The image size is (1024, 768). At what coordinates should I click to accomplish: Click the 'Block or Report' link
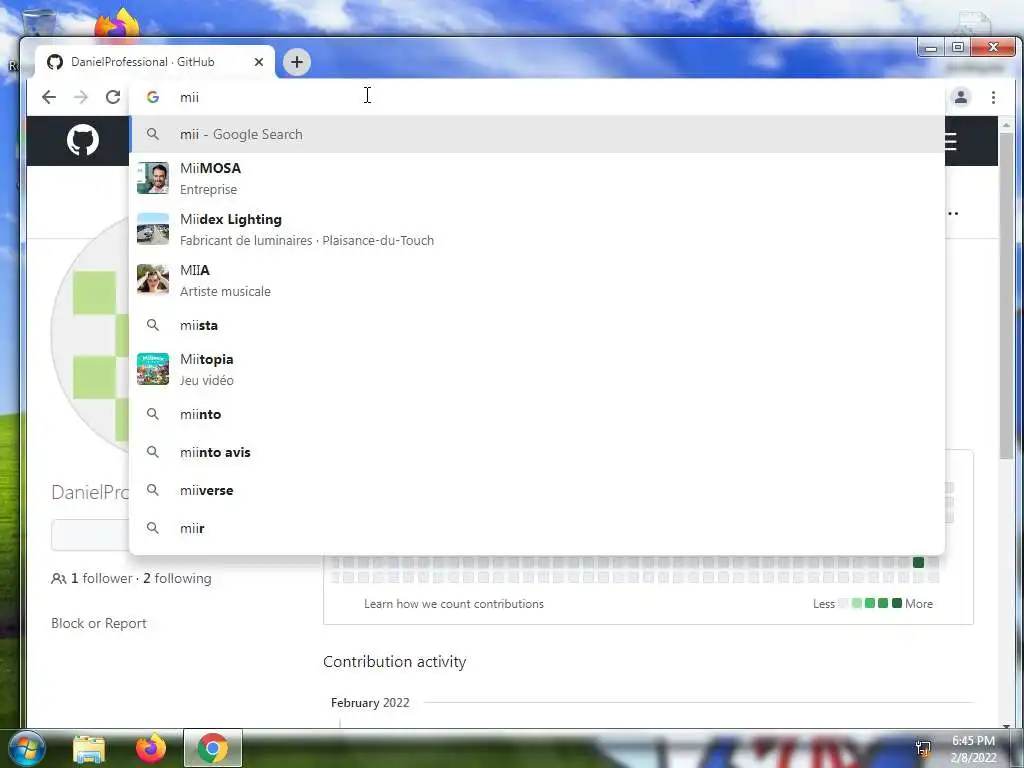[x=99, y=624]
